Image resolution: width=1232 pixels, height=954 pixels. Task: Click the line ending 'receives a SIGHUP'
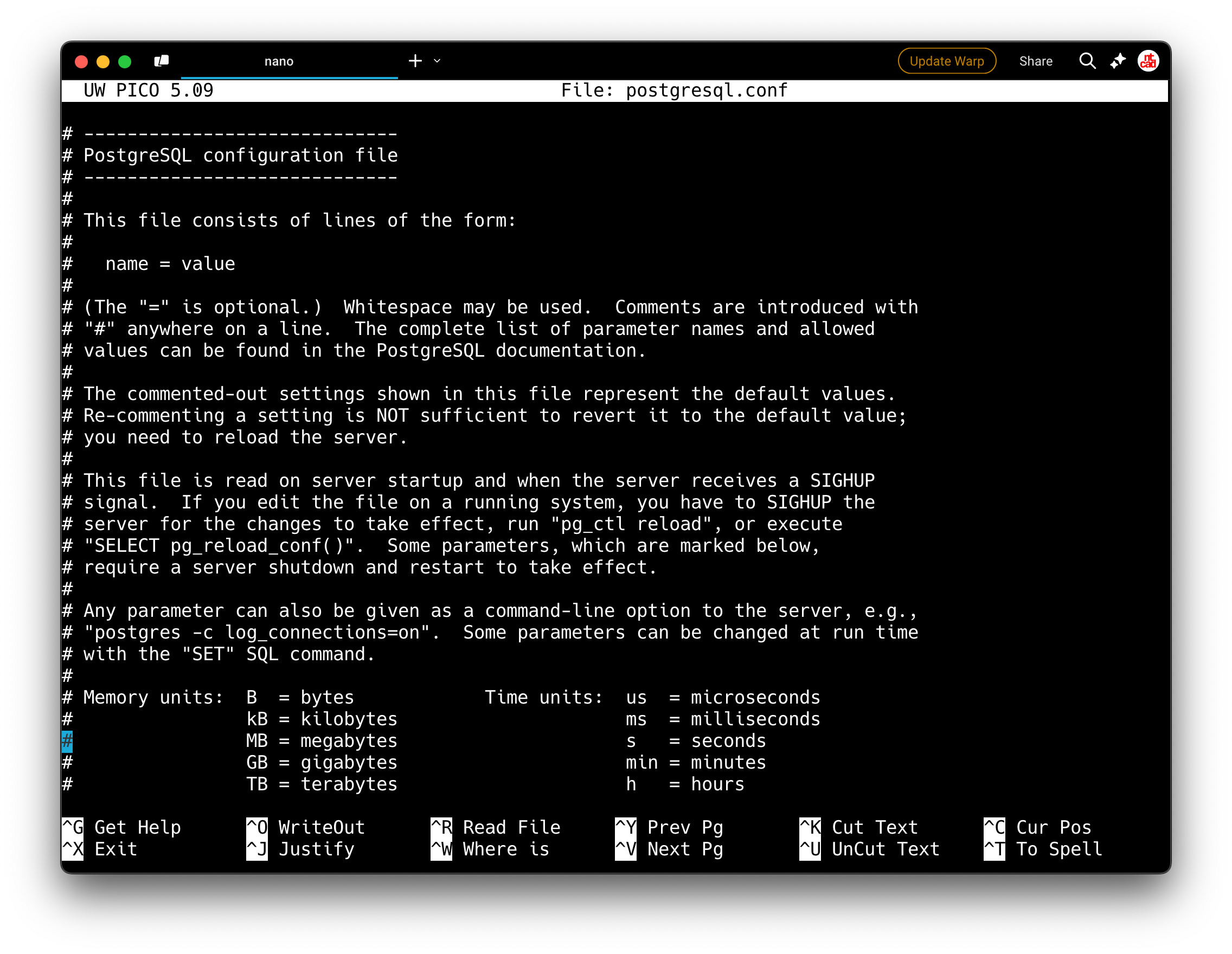coord(468,480)
